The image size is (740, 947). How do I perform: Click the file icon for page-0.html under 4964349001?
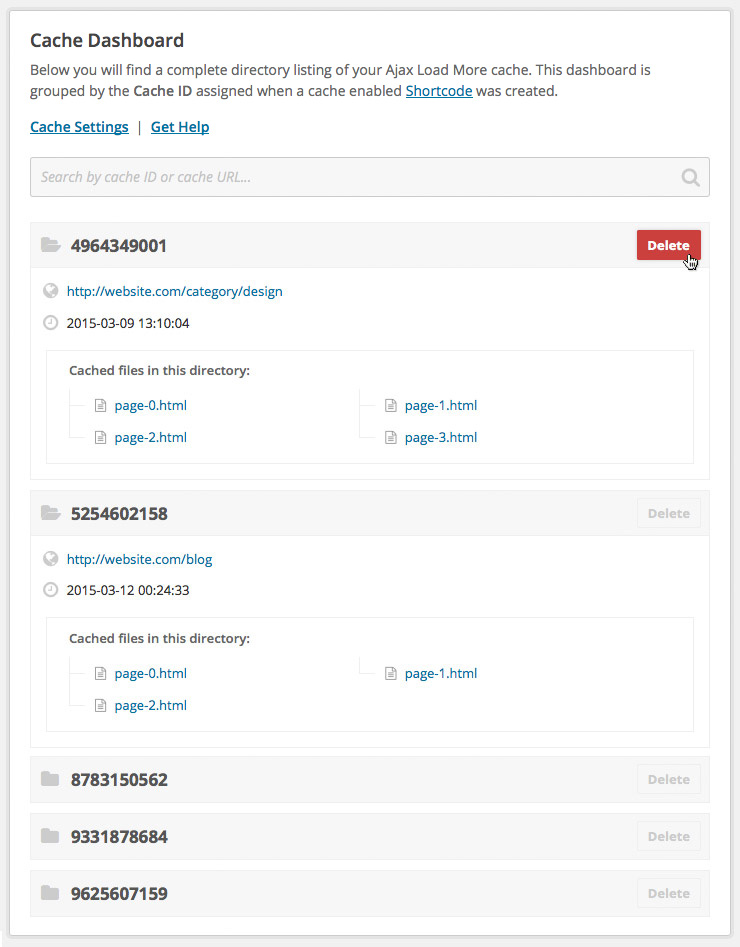click(100, 405)
